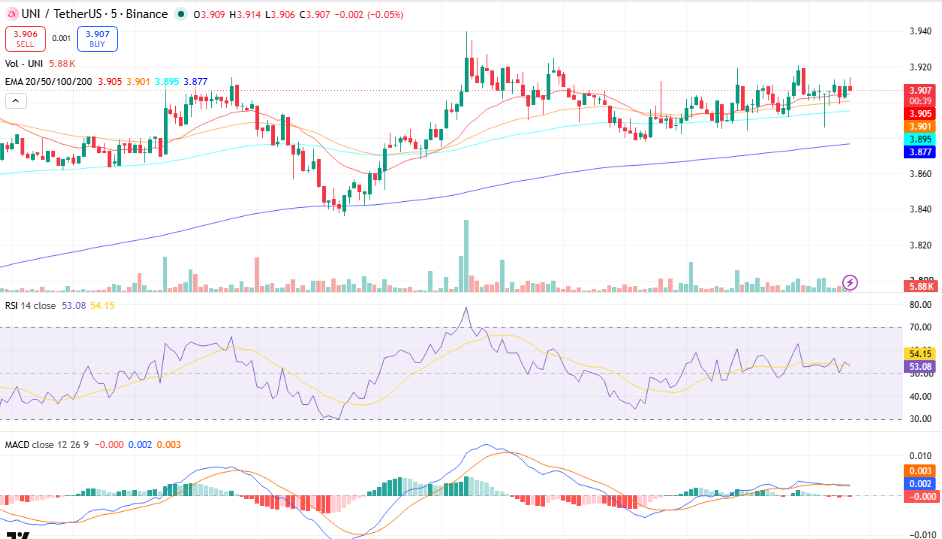Viewport: 942px width, 539px height.
Task: Select the MACD close 12 26 9 legend
Action: point(46,445)
